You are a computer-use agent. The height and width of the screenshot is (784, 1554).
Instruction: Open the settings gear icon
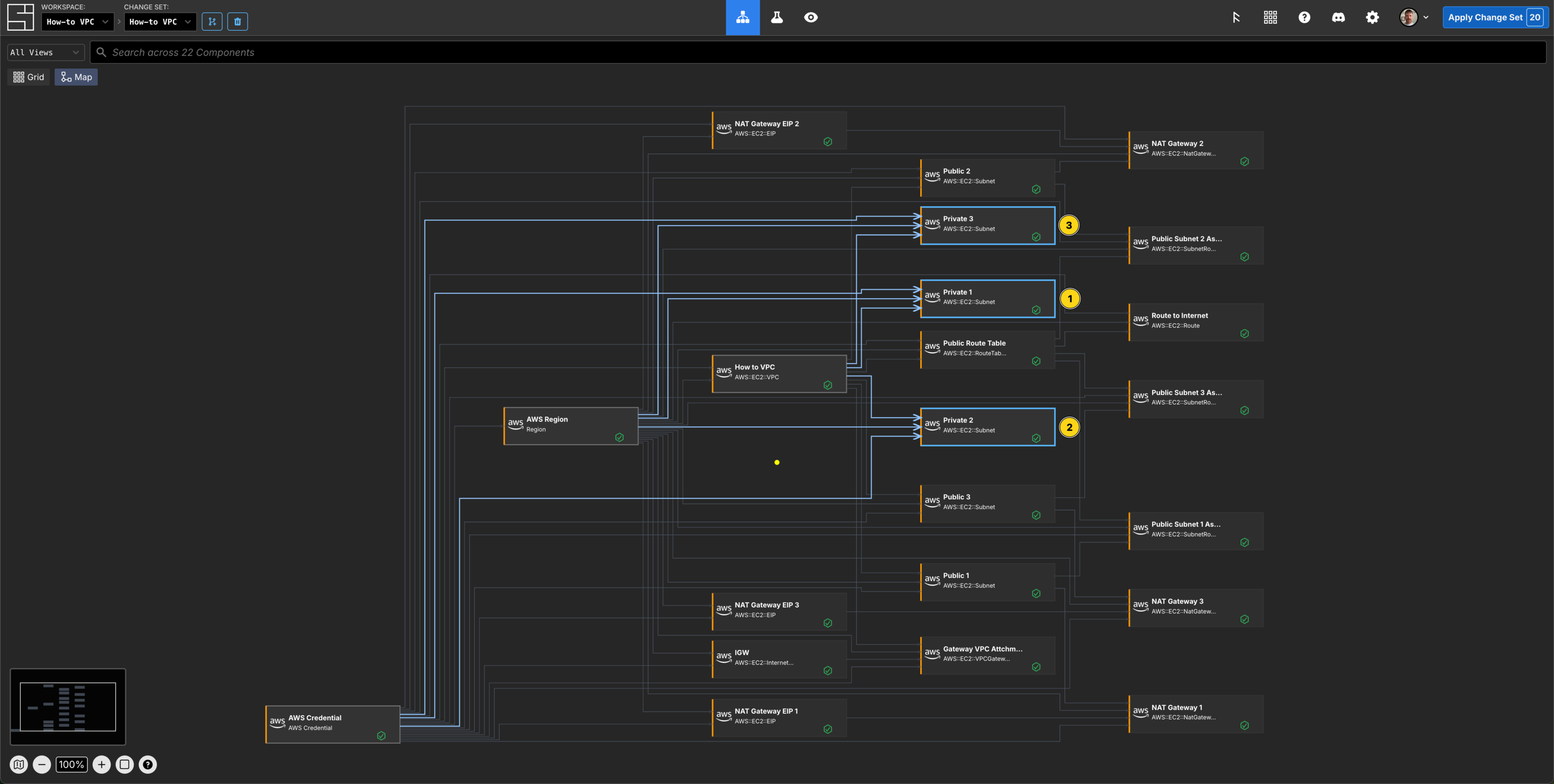click(1373, 17)
